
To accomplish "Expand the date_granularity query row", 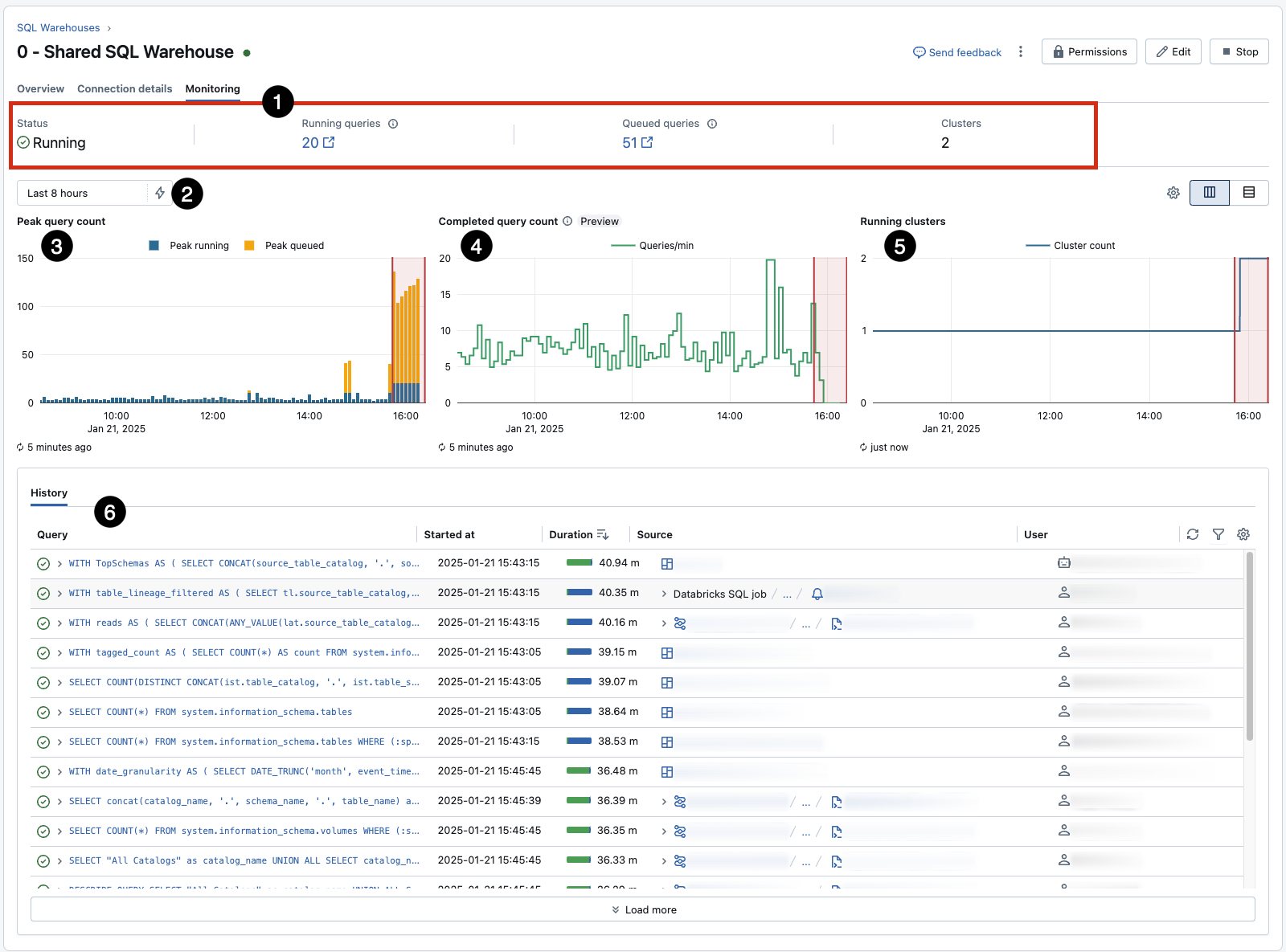I will 59,772.
